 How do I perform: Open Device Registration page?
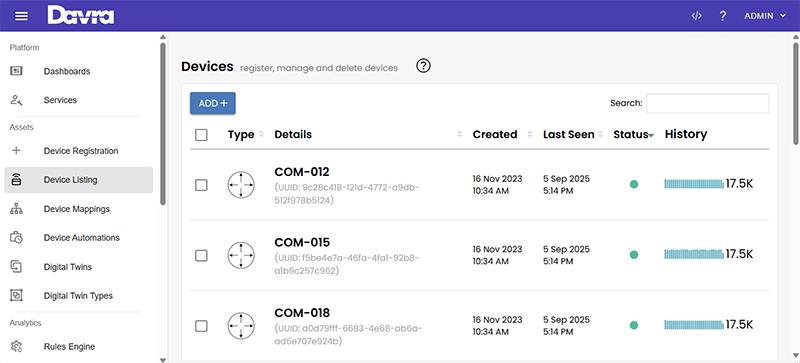(x=81, y=151)
